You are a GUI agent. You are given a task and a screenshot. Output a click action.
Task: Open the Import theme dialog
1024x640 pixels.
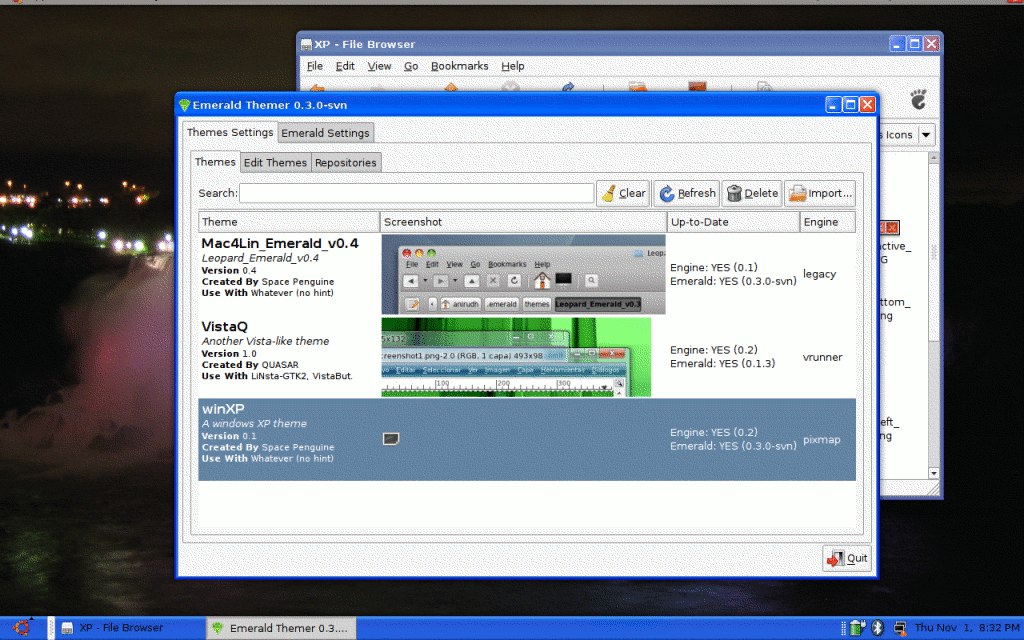pos(820,193)
